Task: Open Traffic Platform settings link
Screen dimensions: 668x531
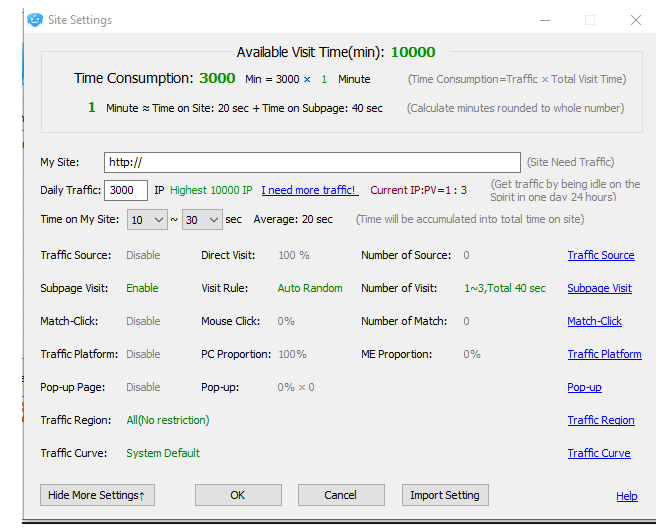Action: pyautogui.click(x=604, y=354)
